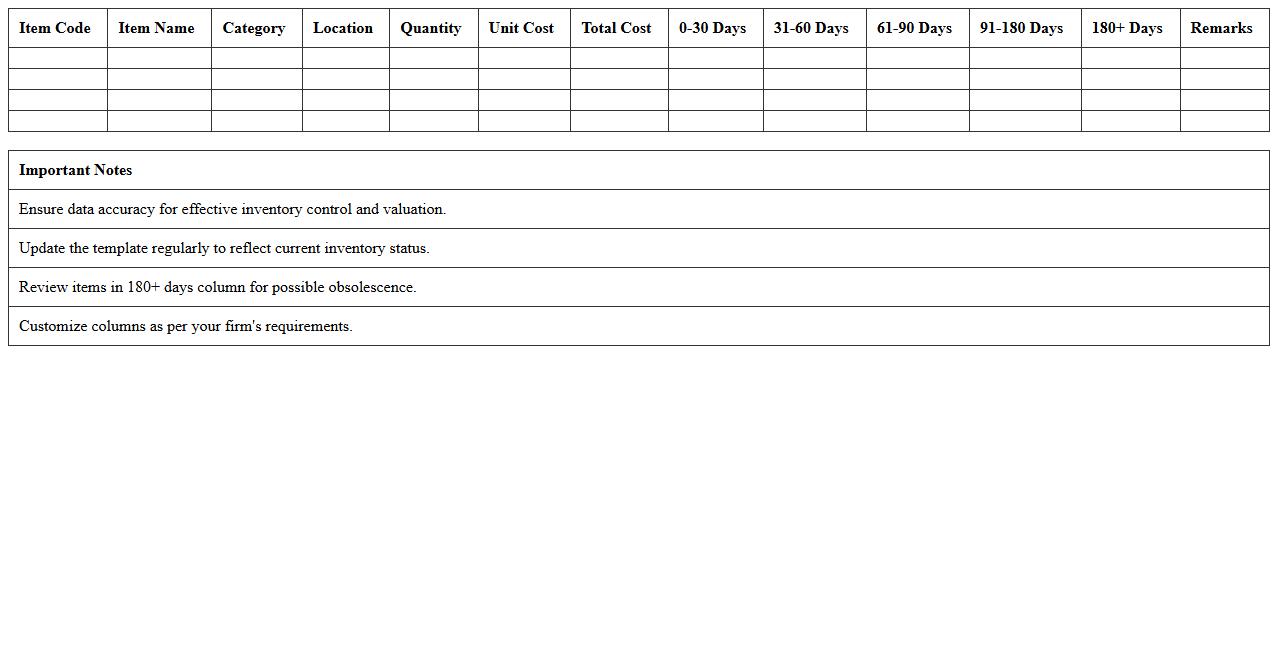Select the 31-60 Days column header
This screenshot has height=650, width=1278.
[811, 28]
